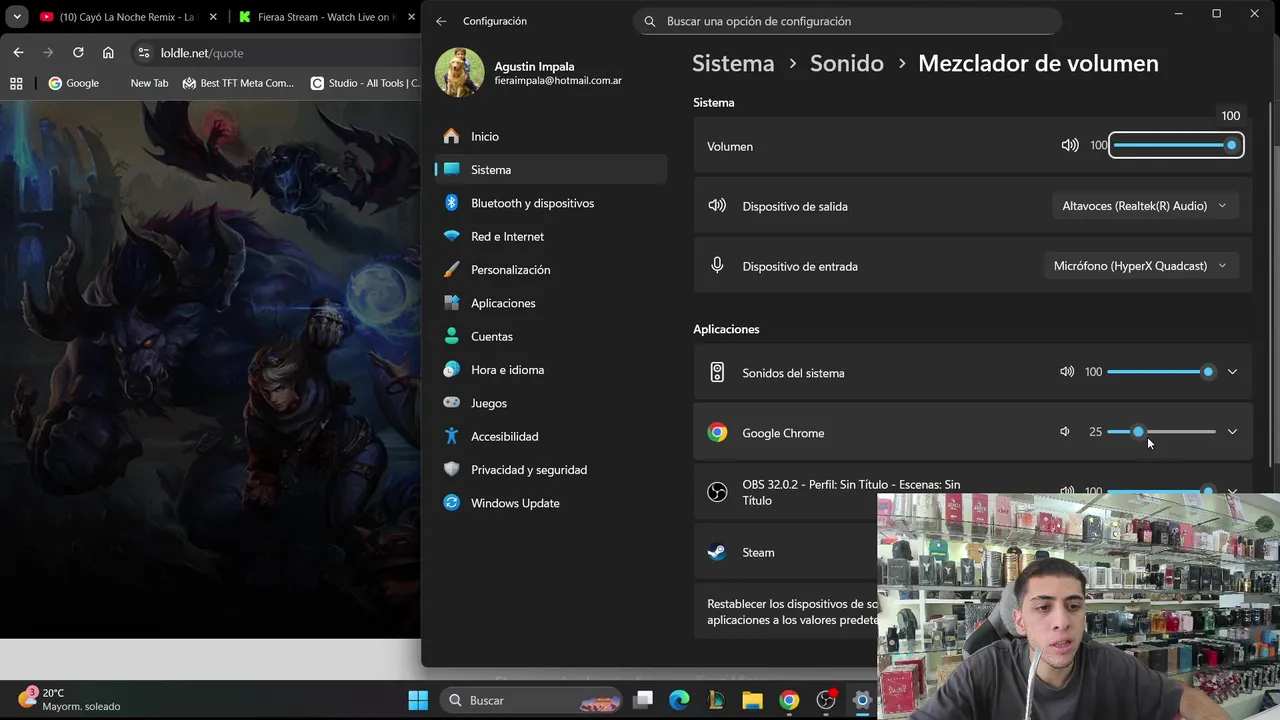Screen dimensions: 1280x720
Task: Click Chrome back navigation arrow
Action: [18, 53]
